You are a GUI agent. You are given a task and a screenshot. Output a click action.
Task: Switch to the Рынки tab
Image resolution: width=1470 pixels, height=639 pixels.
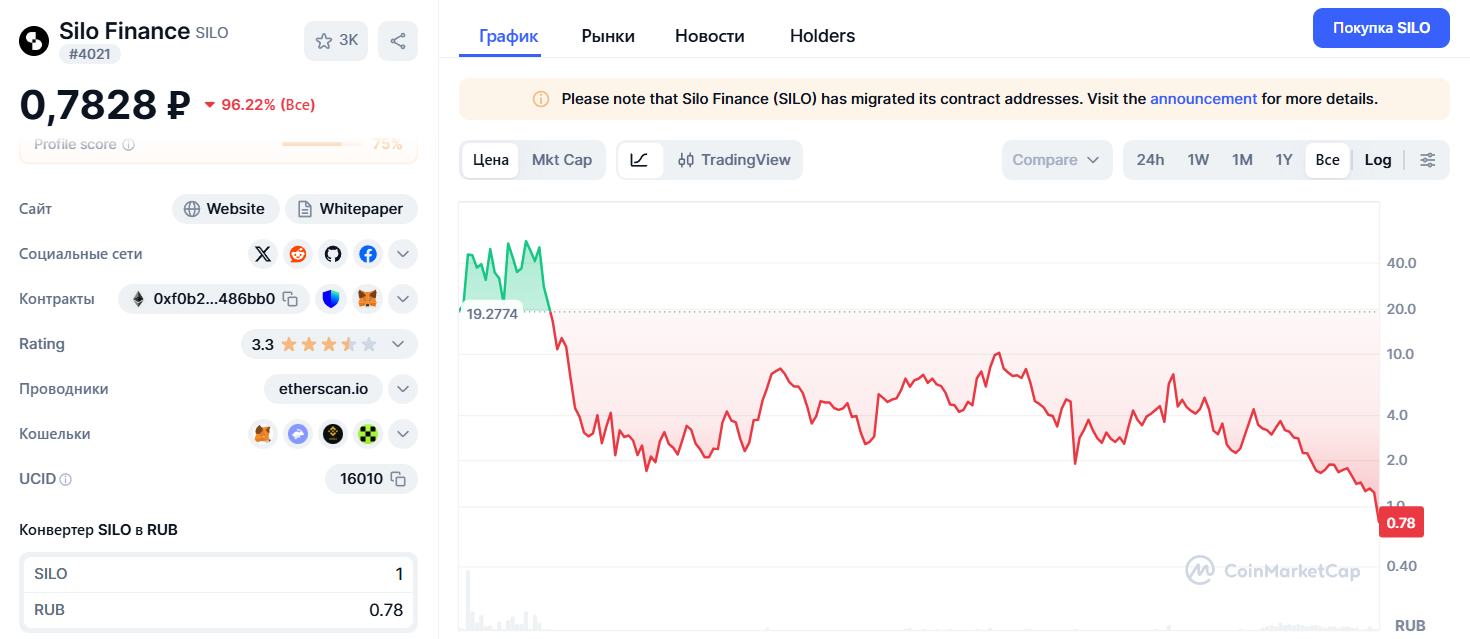point(608,36)
